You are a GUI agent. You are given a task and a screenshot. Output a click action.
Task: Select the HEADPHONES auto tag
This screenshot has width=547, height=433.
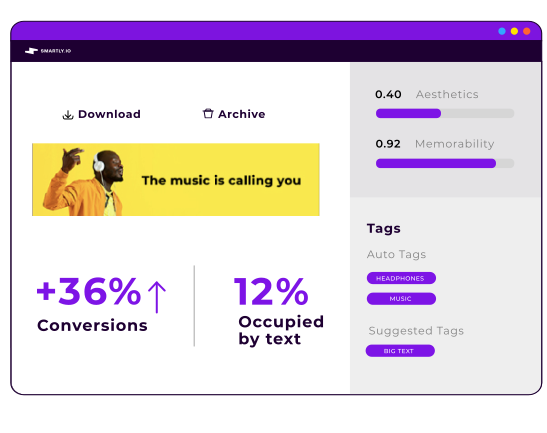[x=401, y=278]
